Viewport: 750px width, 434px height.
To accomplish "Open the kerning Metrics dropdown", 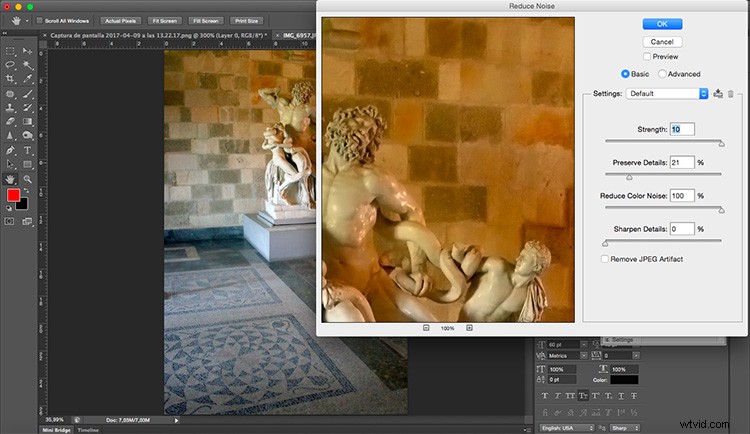I will pyautogui.click(x=584, y=356).
